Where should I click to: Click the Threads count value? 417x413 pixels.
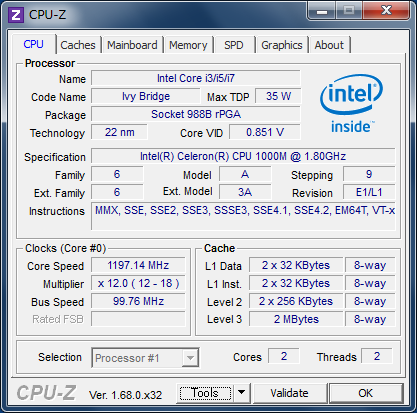(x=377, y=356)
